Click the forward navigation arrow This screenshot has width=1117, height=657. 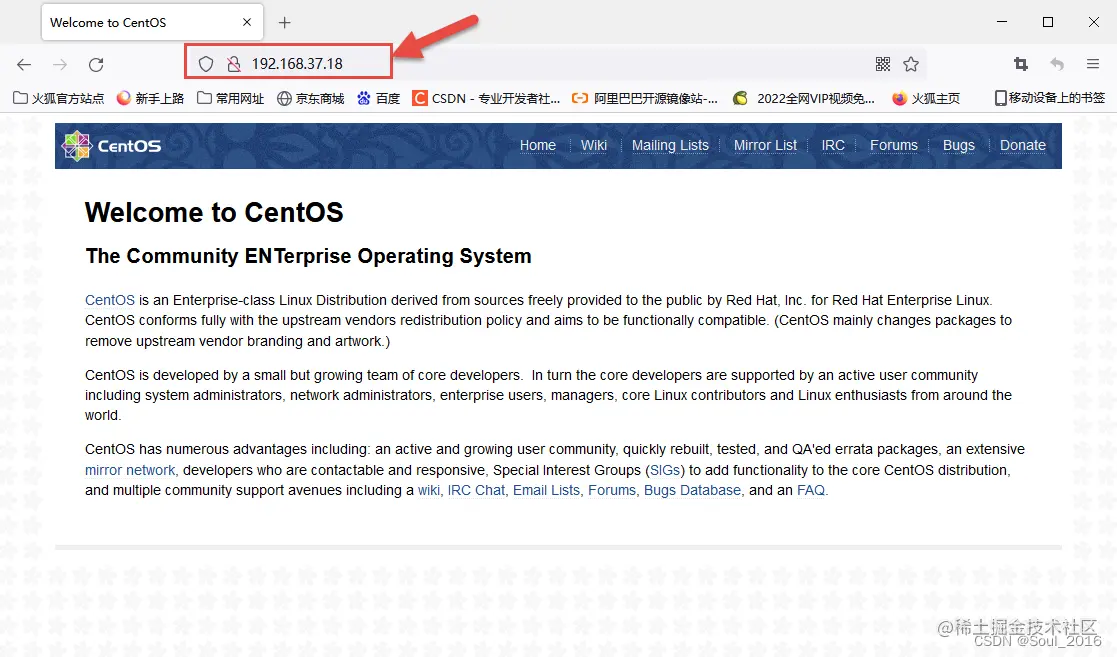[61, 65]
